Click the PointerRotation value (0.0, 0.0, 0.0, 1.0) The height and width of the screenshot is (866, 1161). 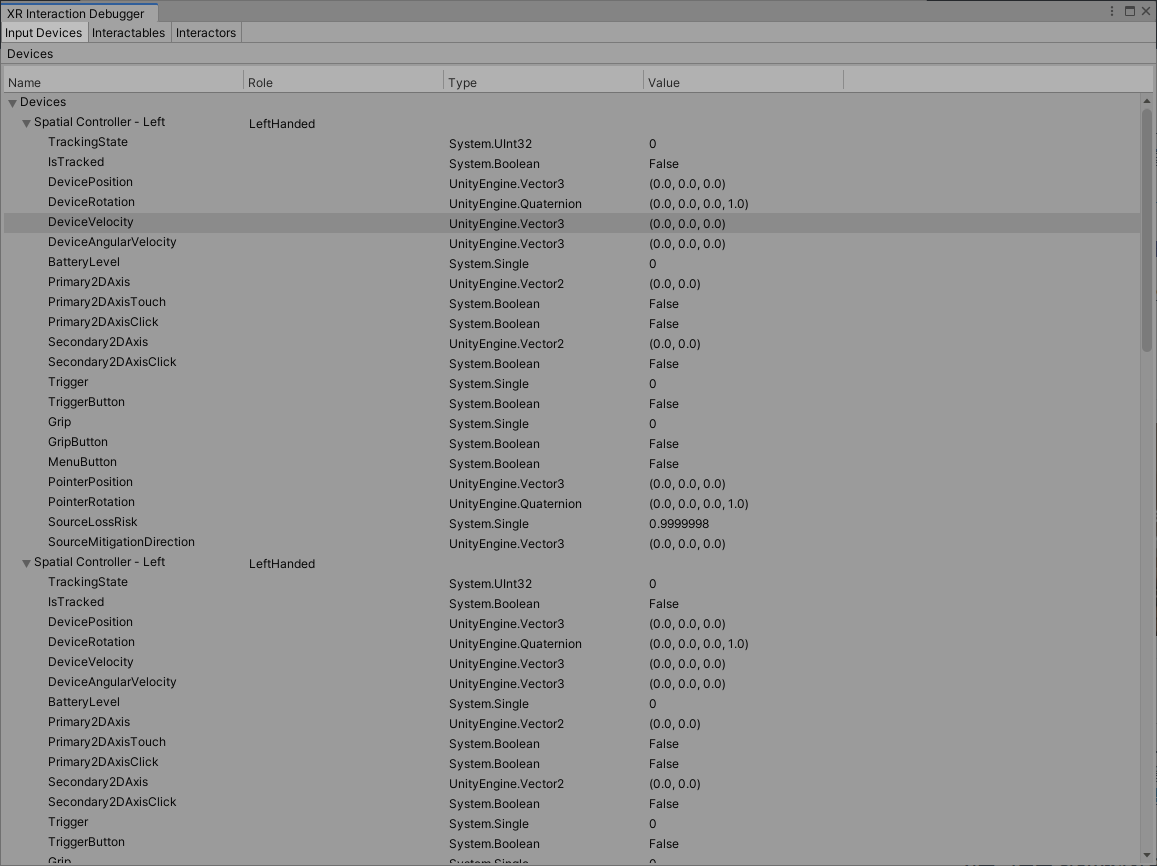(699, 504)
